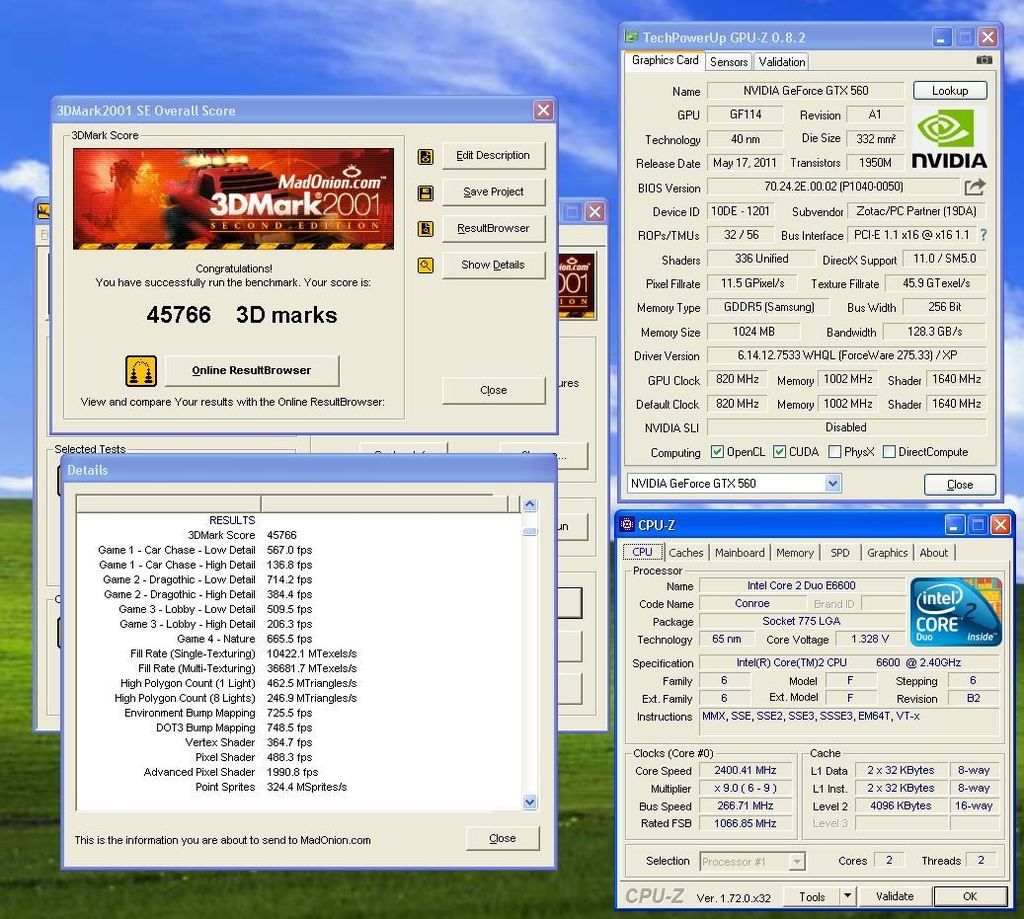Open the Graphics tab in CPU-Z
Screen dimensions: 1024x919
point(887,553)
